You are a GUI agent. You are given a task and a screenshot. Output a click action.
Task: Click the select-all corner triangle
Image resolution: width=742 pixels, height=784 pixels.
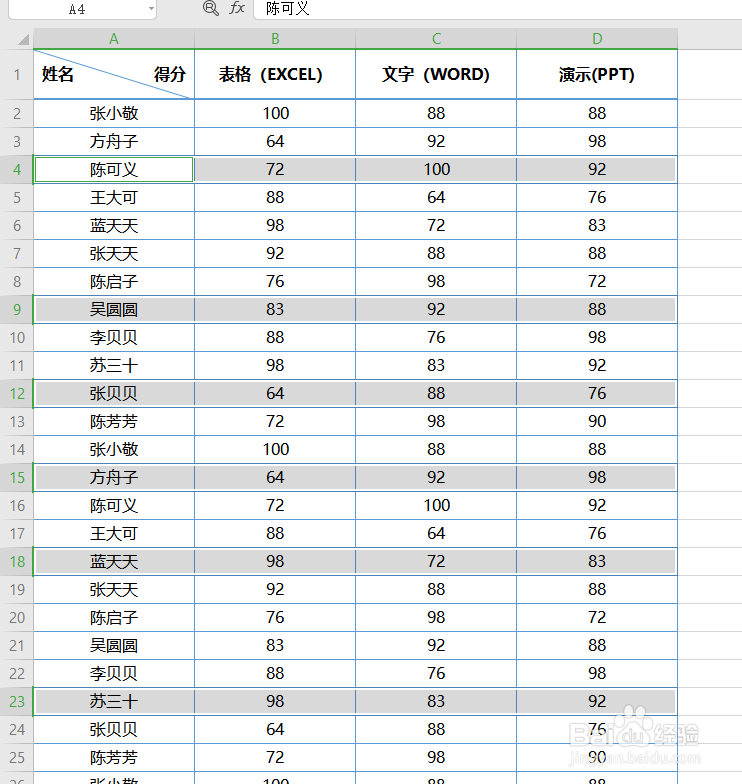tap(23, 39)
